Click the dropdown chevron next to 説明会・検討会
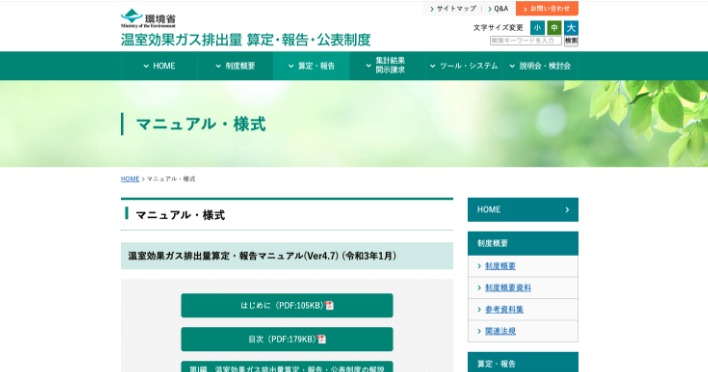Image resolution: width=708 pixels, height=372 pixels. pos(512,66)
